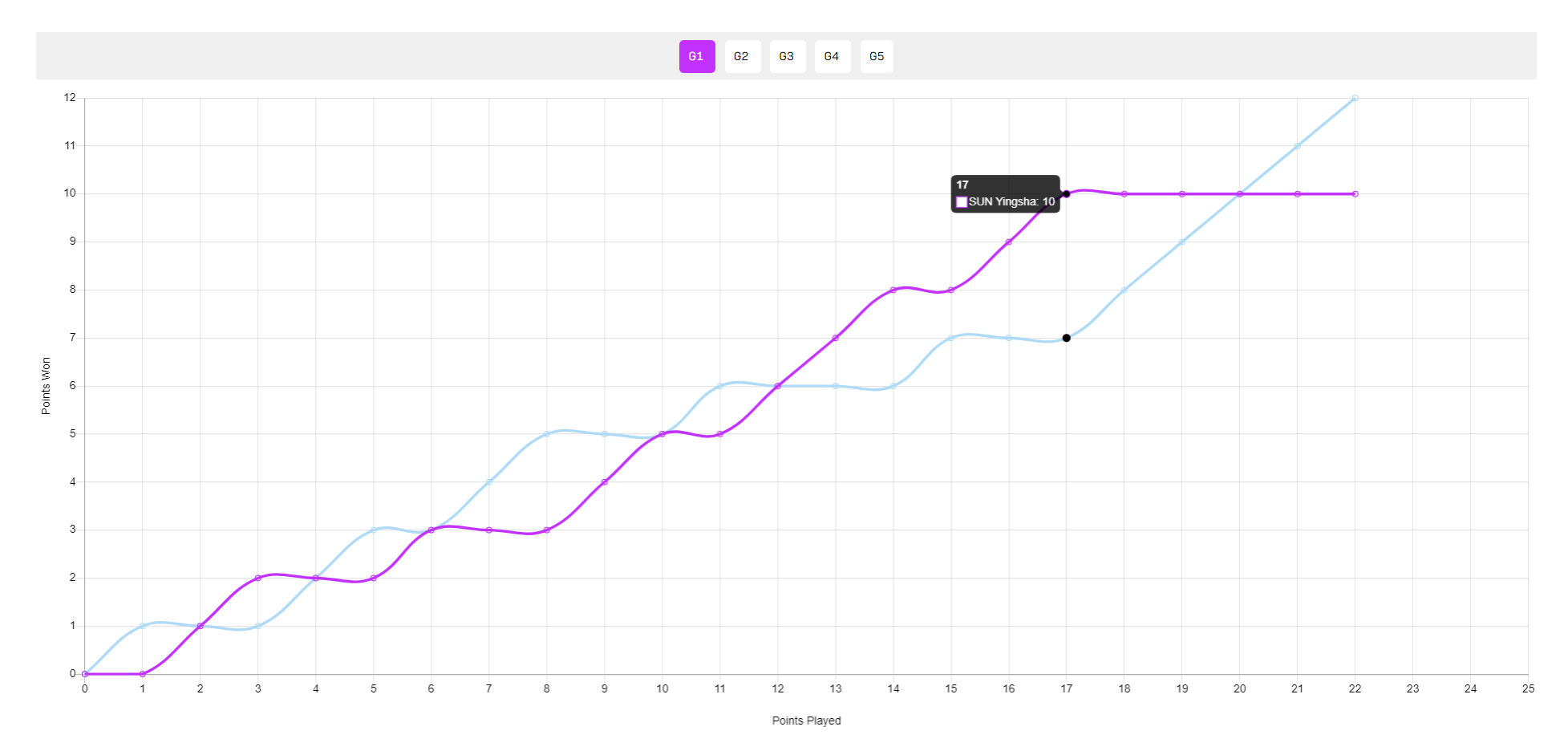Click the black highlighted point on the purple line
This screenshot has height=743, width=1568.
tap(1066, 193)
